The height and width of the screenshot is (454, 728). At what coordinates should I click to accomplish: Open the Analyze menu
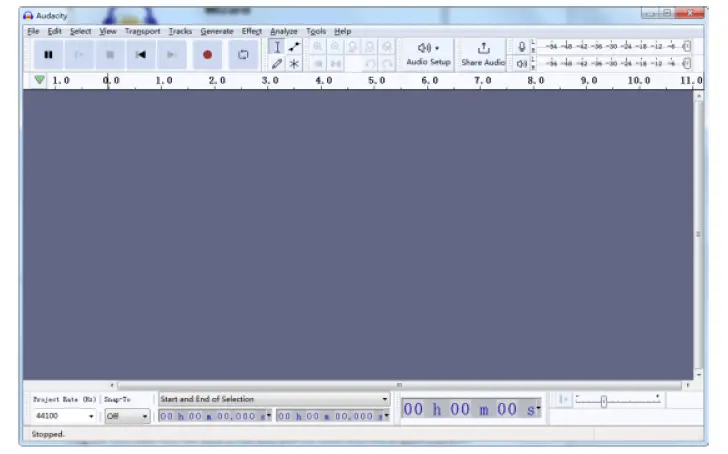point(284,31)
